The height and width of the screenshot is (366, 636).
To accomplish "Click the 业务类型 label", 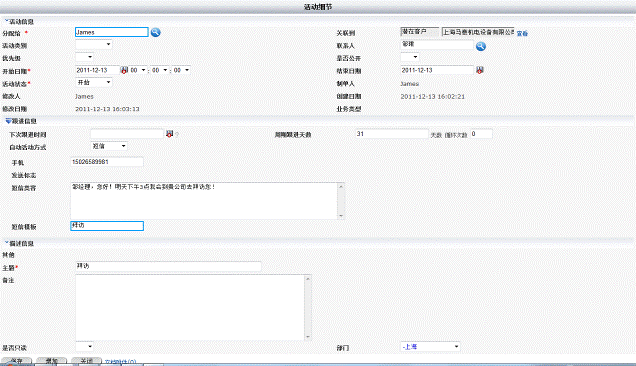I will coord(349,109).
